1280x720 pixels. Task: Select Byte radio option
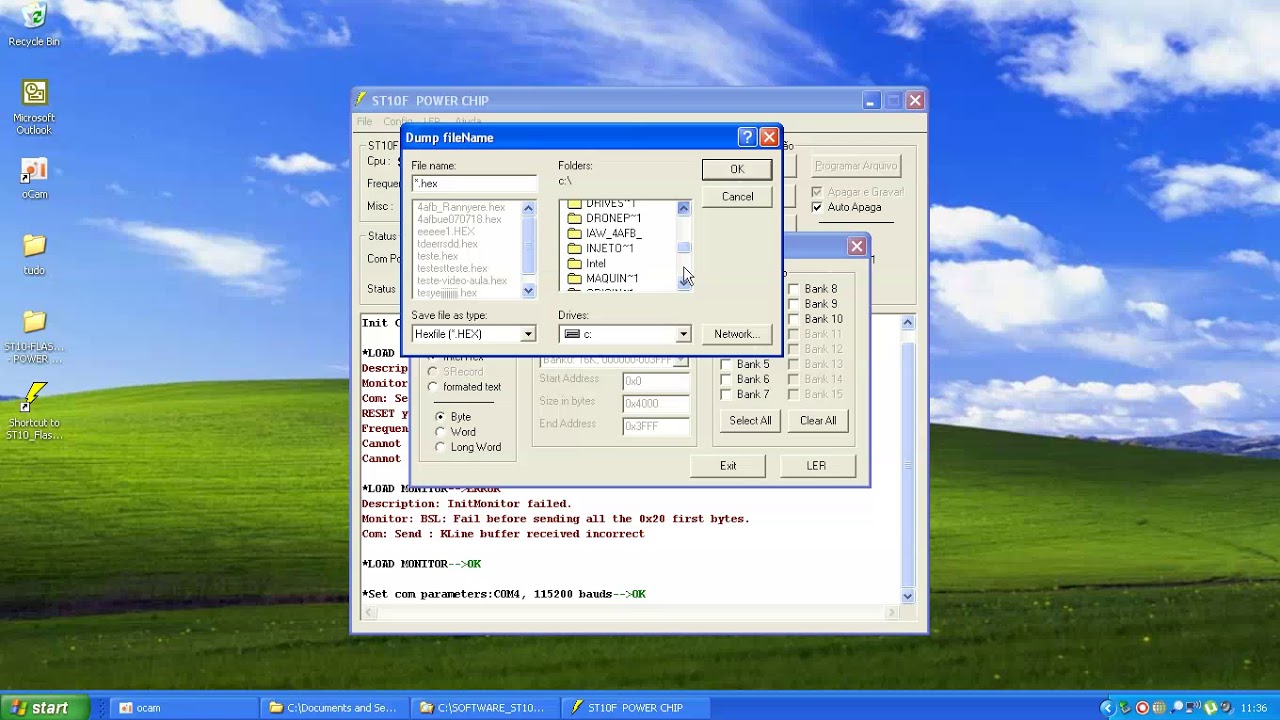440,417
